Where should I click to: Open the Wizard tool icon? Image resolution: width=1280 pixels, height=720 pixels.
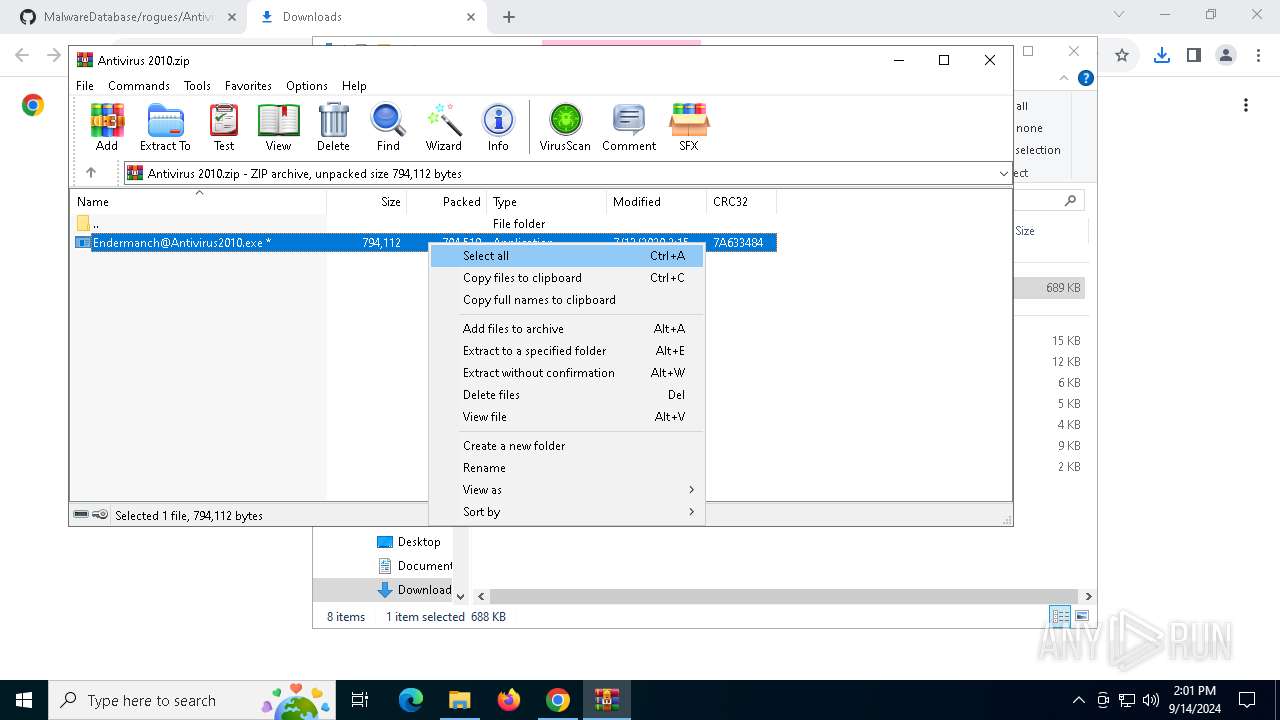(x=443, y=127)
